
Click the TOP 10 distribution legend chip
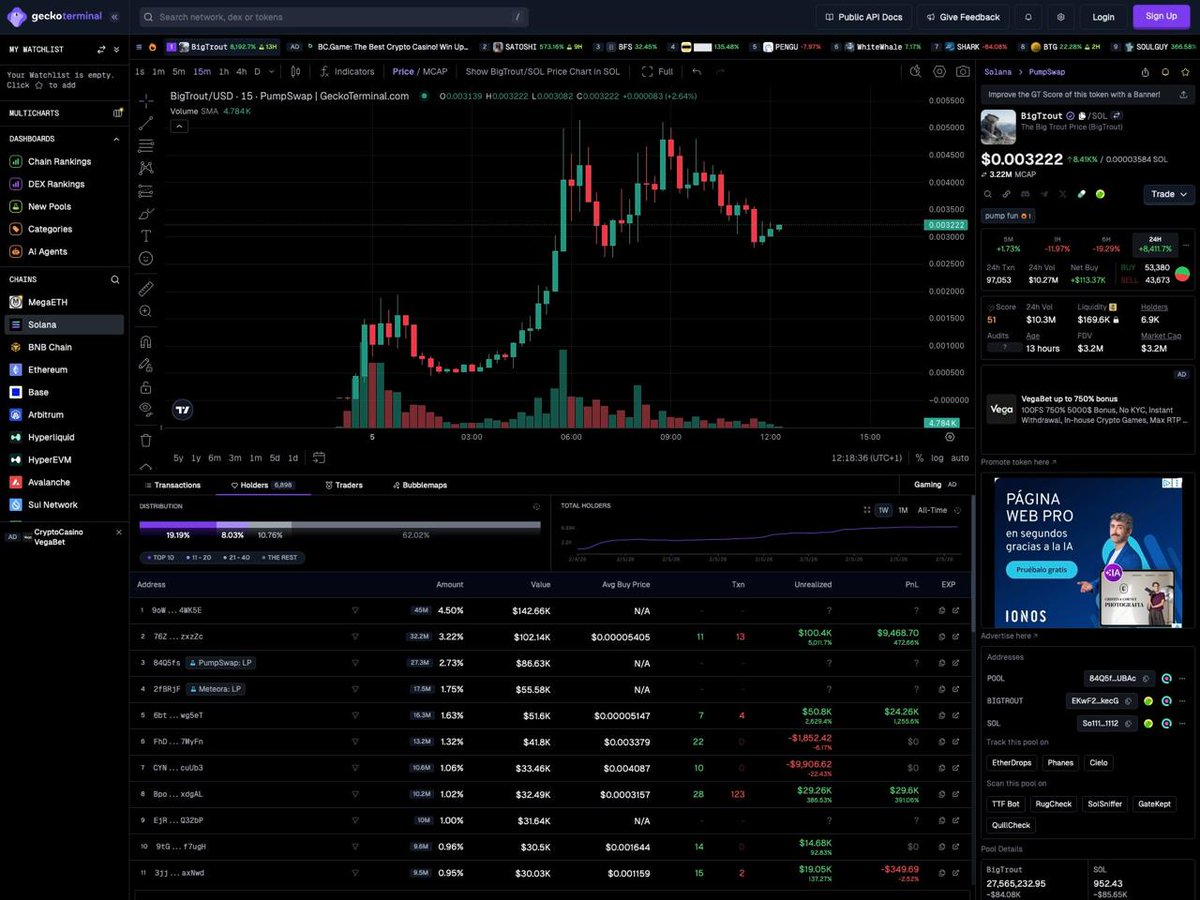tap(160, 557)
